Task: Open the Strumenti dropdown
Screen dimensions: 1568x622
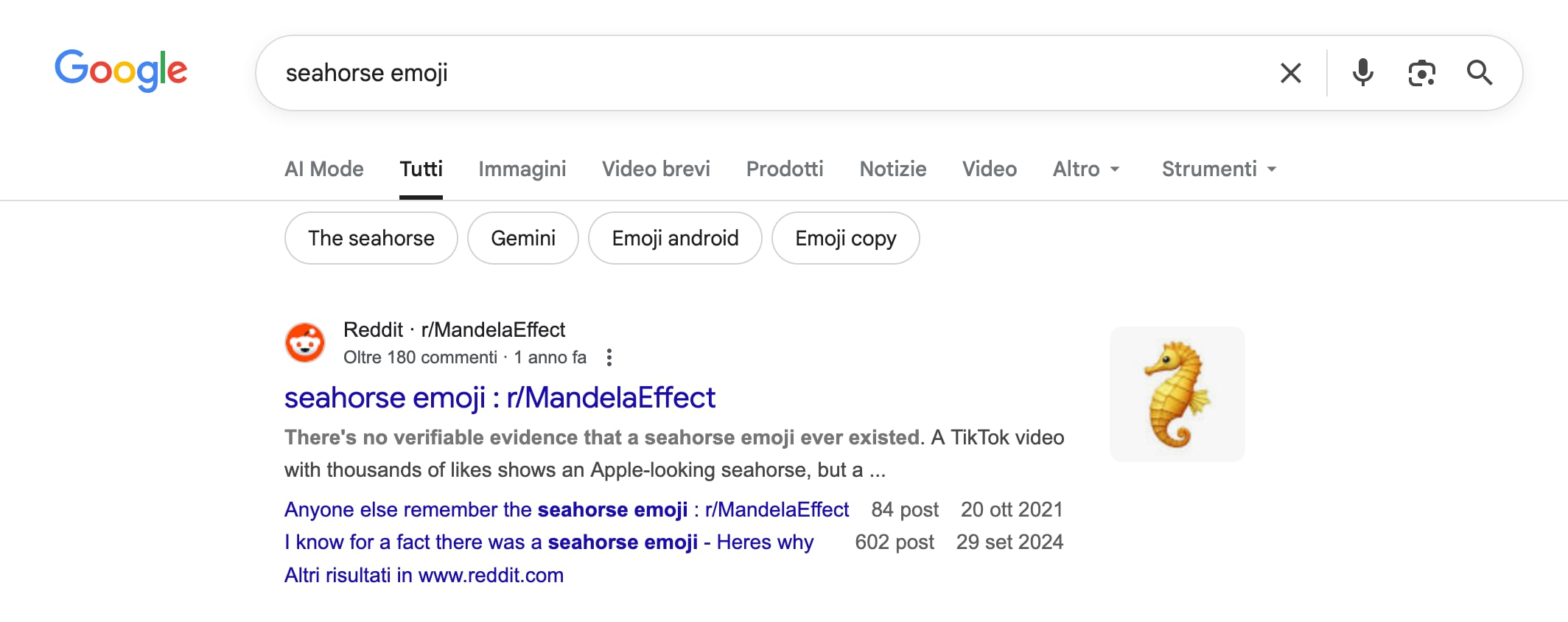Action: pyautogui.click(x=1219, y=170)
